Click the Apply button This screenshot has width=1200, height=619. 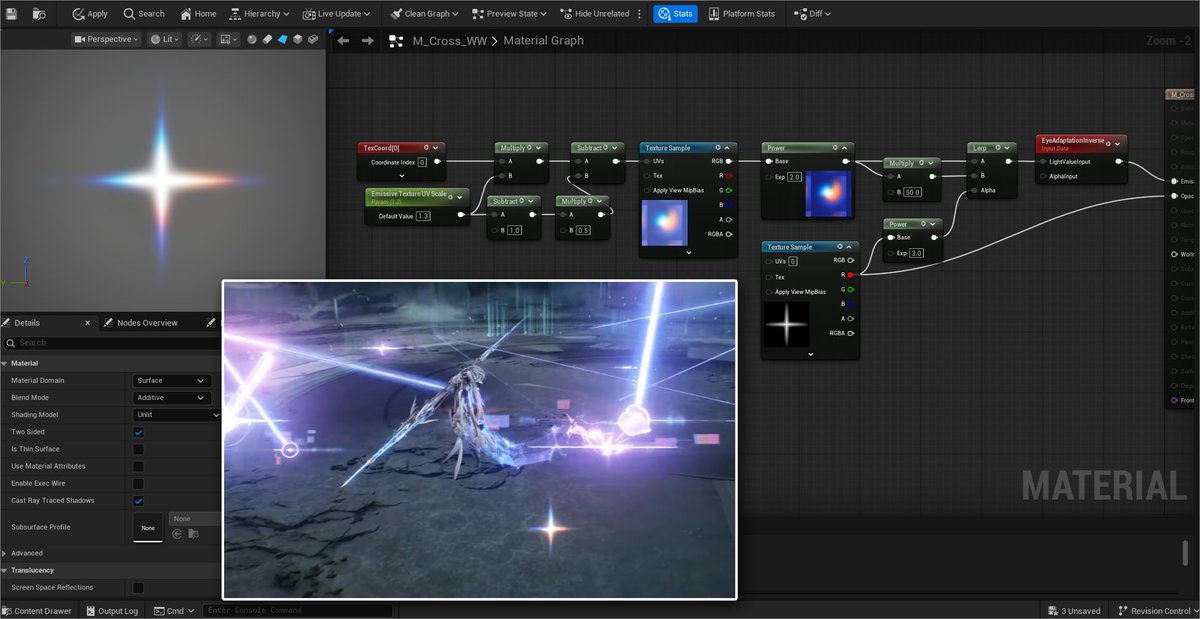pos(90,14)
